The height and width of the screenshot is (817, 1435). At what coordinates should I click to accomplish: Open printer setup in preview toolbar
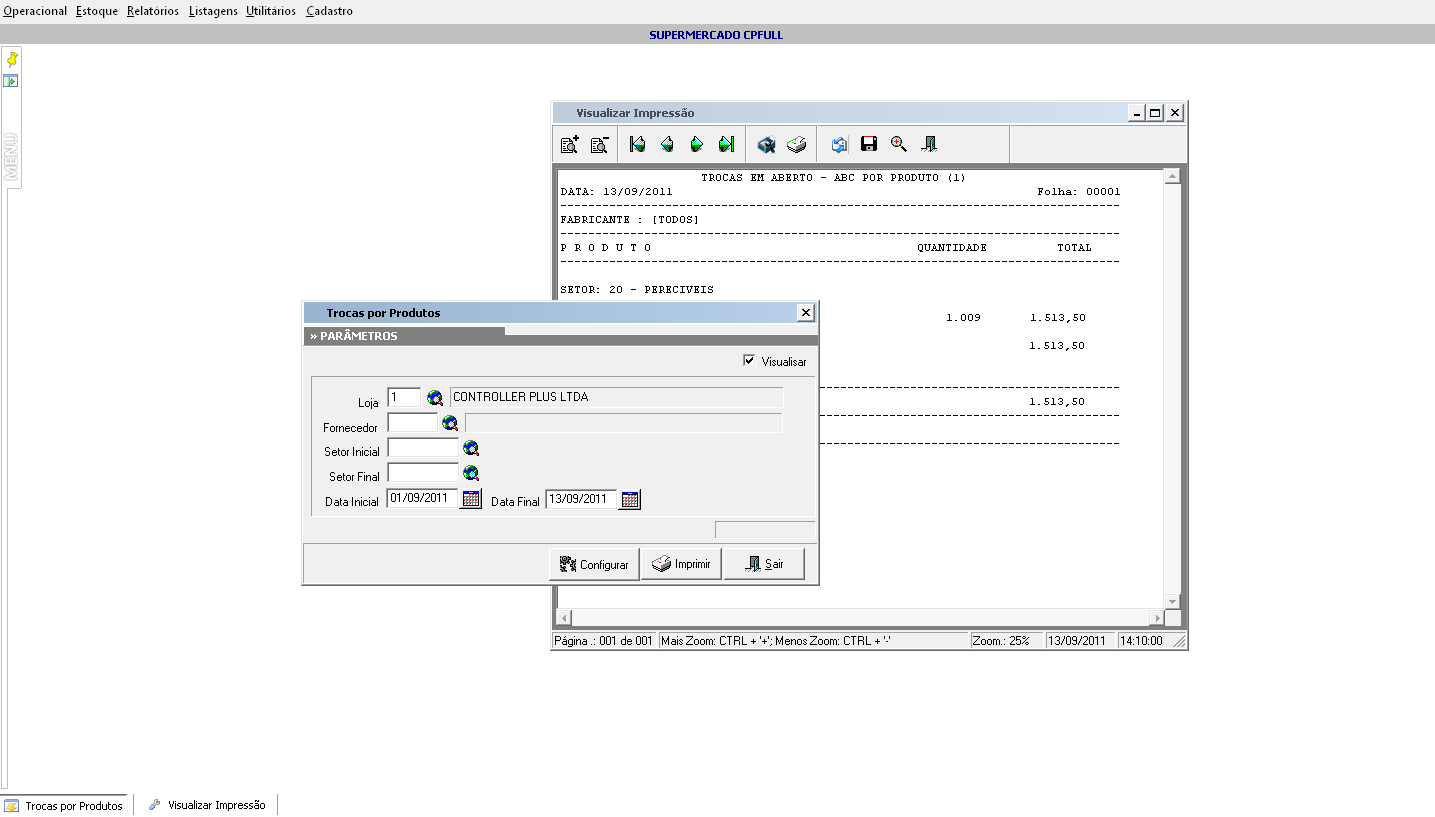(x=766, y=145)
